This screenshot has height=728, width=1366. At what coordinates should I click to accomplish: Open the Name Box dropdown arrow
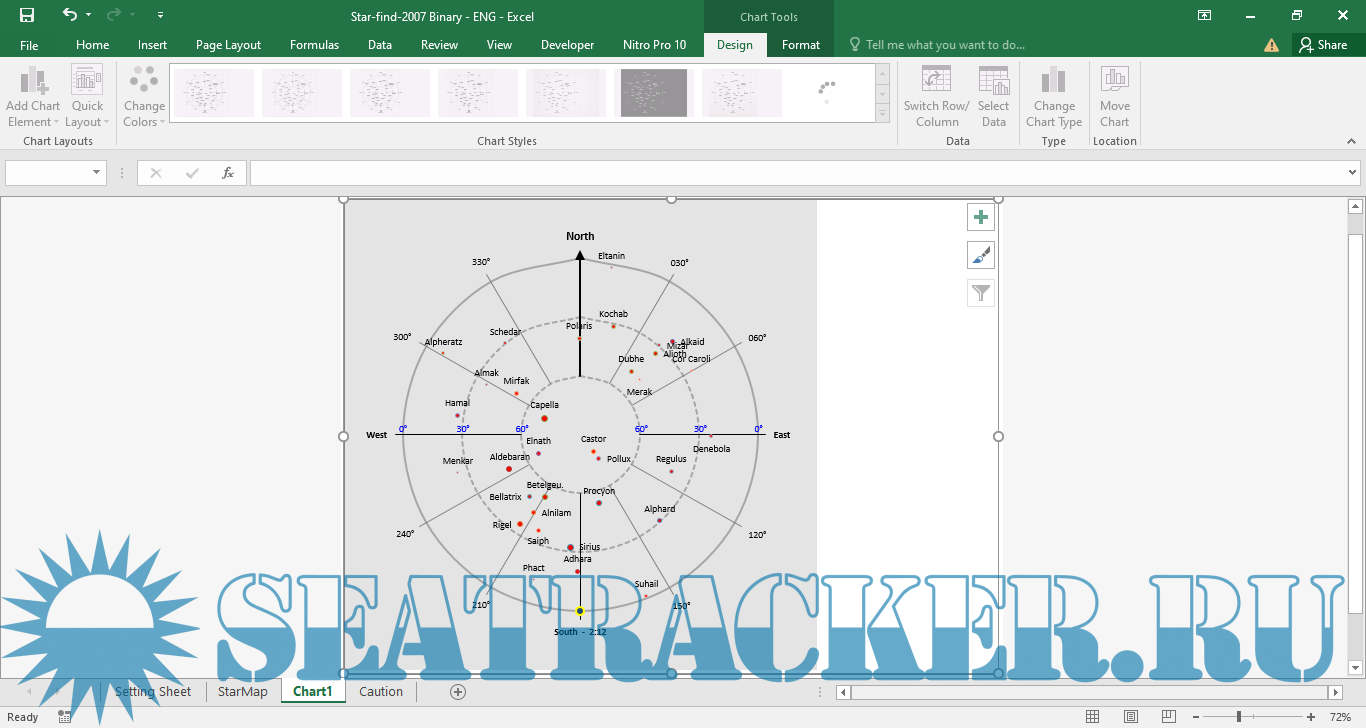97,173
